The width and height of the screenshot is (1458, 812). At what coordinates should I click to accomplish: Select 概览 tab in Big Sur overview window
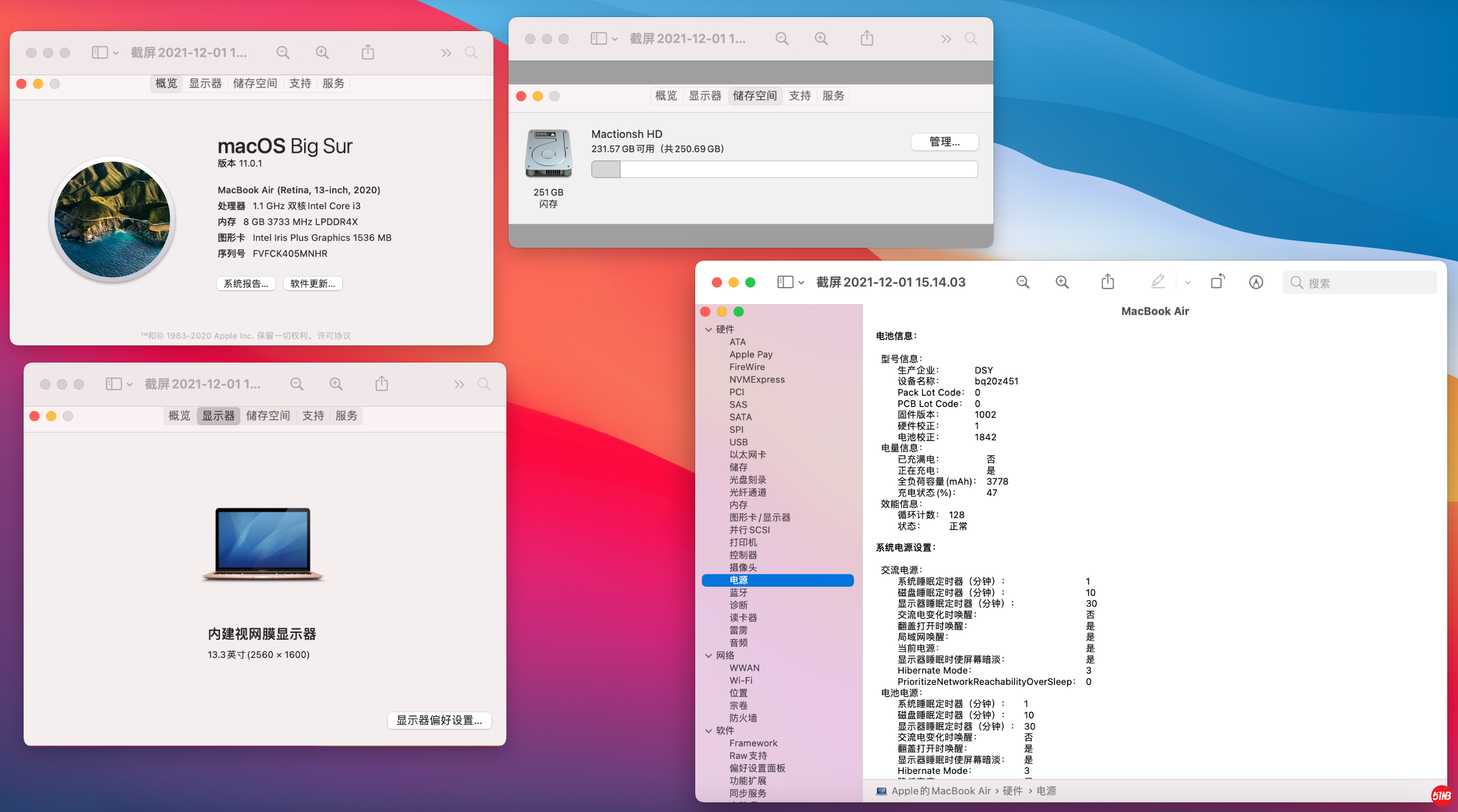(166, 83)
